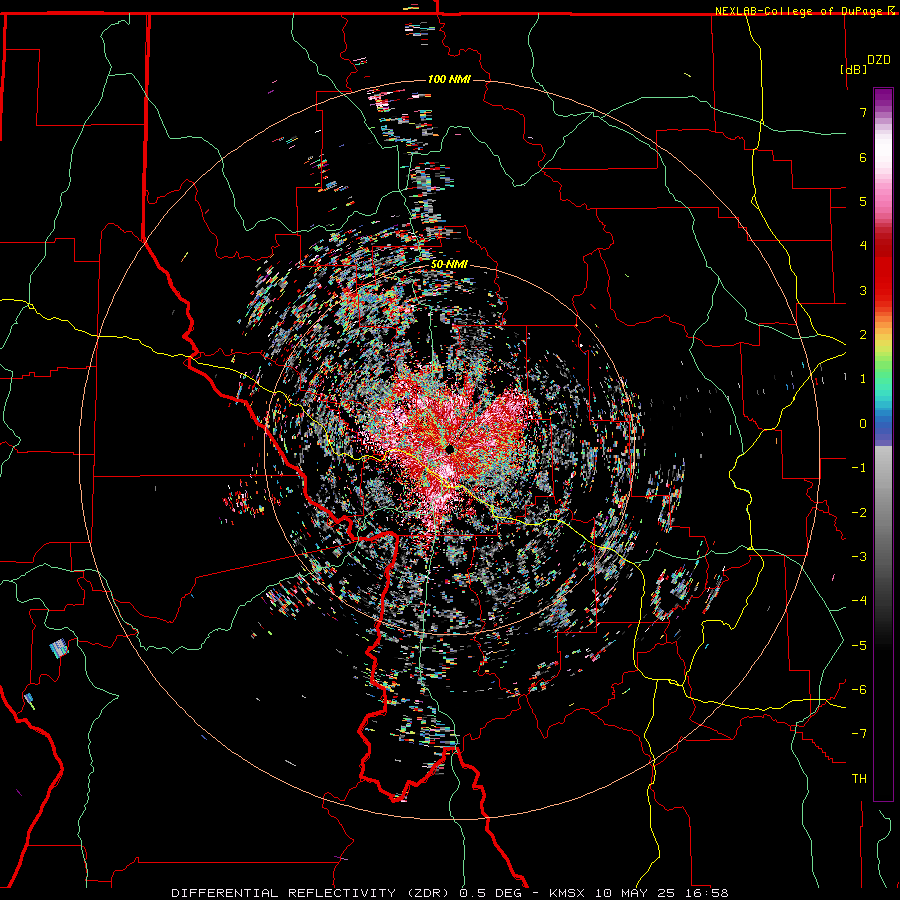Click the DZD legend title
Image resolution: width=900 pixels, height=900 pixels.
(x=879, y=60)
